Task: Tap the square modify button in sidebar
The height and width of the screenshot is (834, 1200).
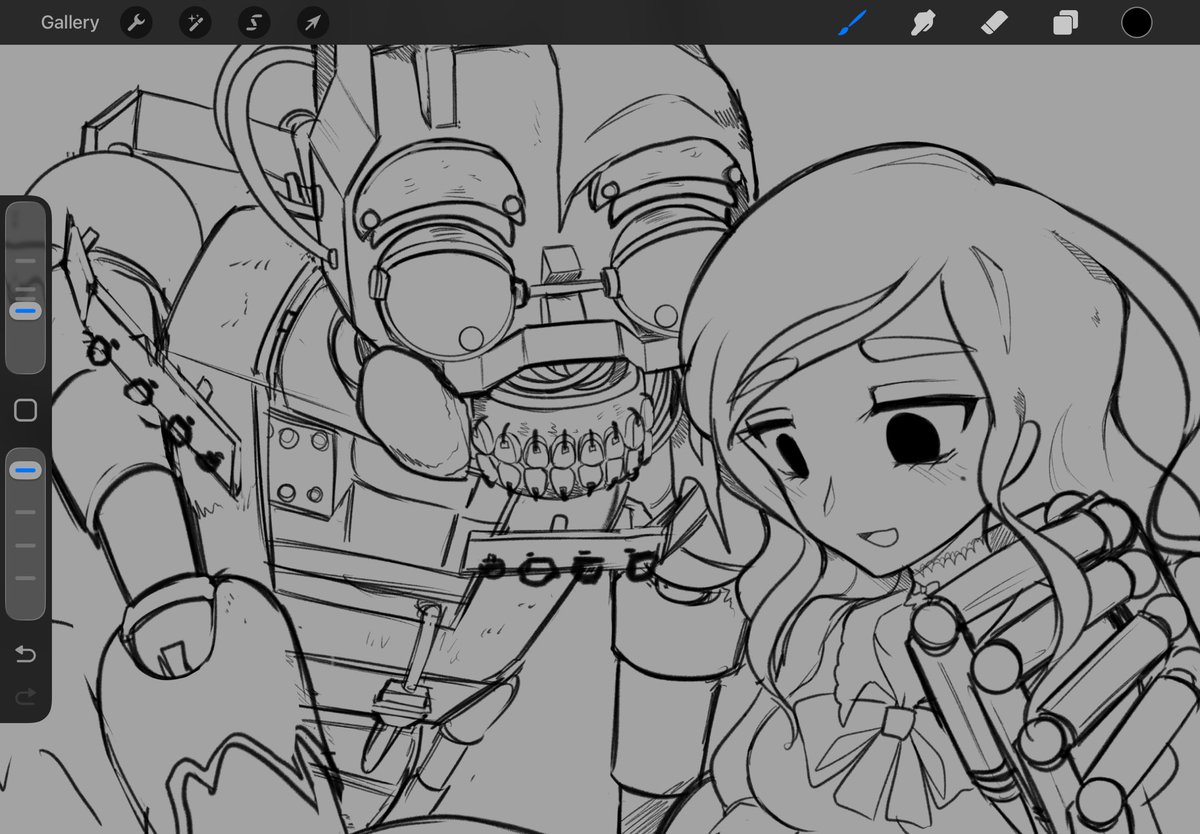Action: (x=25, y=410)
